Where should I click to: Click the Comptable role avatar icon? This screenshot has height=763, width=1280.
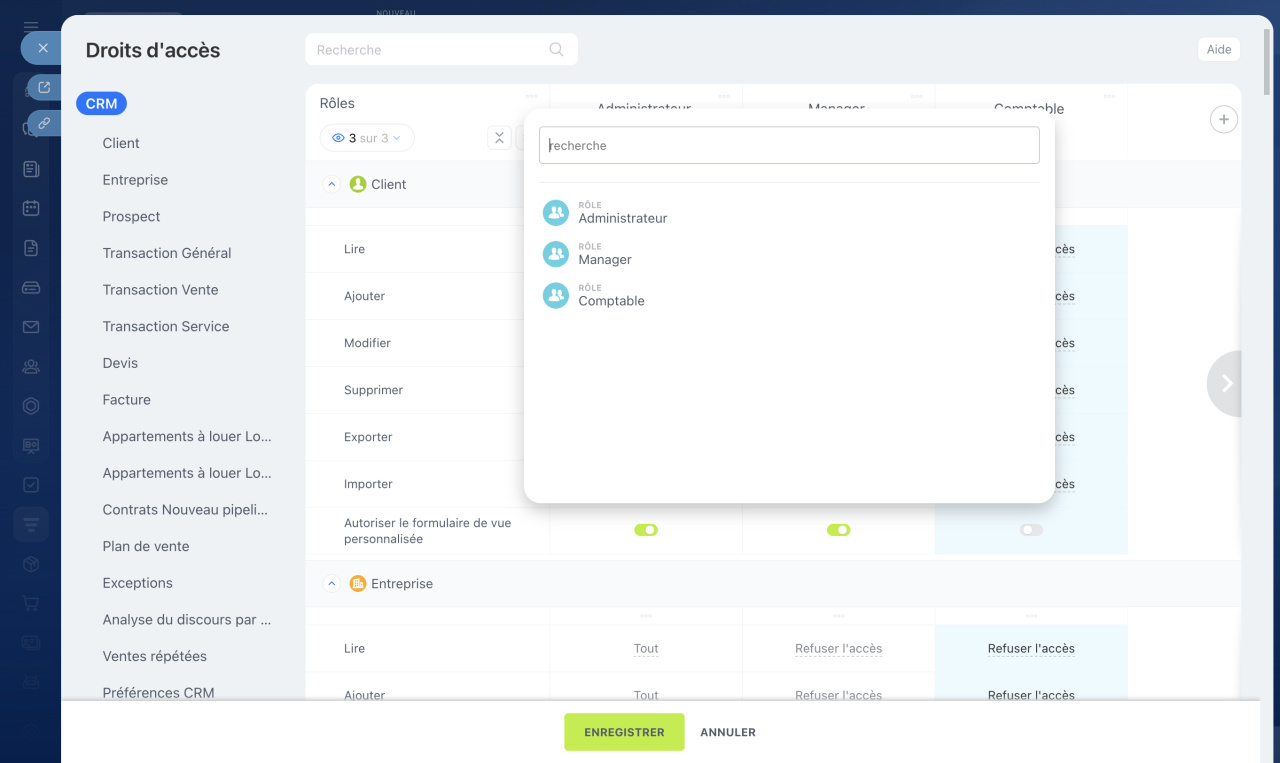[x=555, y=296]
